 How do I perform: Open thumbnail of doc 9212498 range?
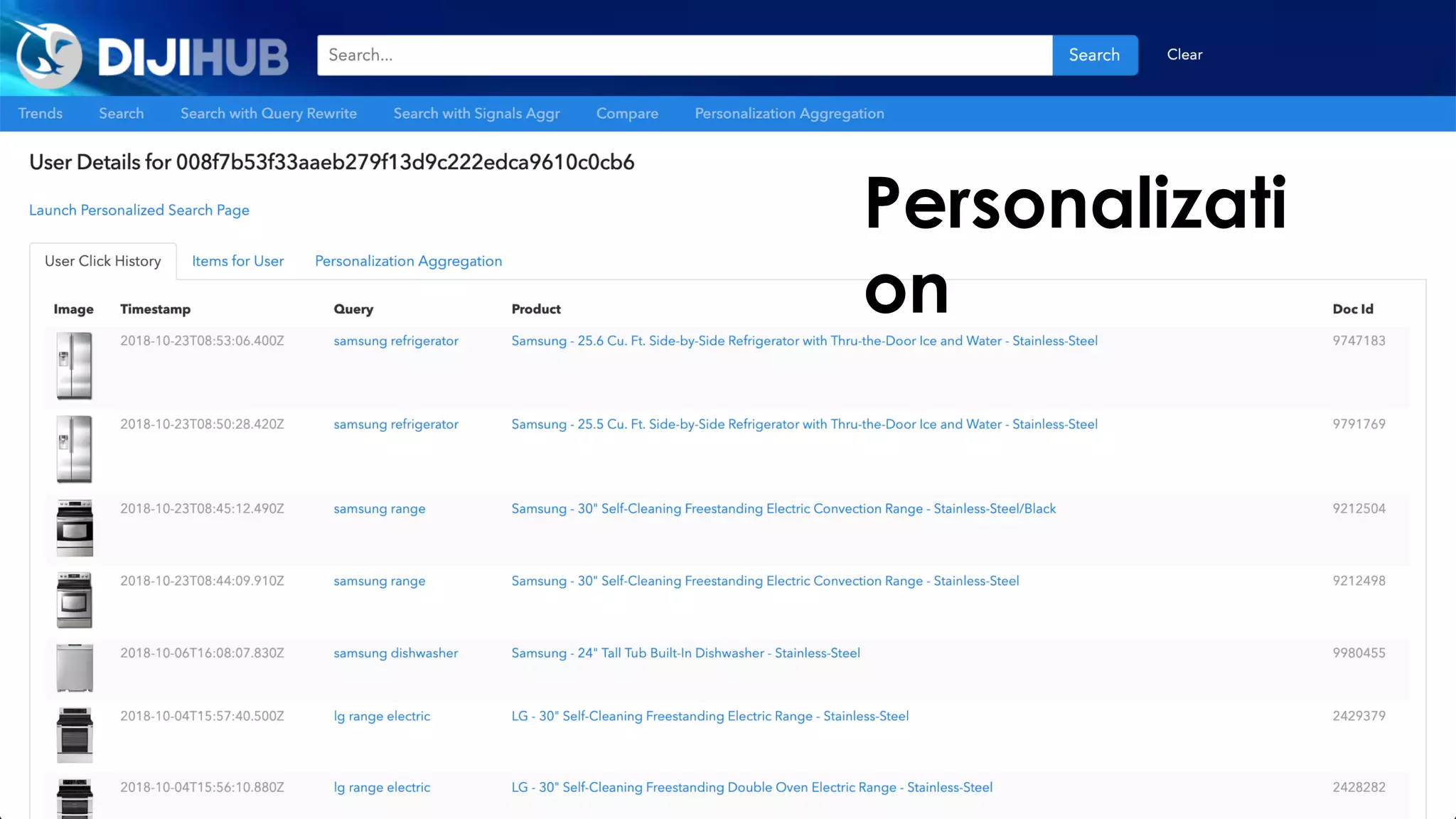pos(75,600)
